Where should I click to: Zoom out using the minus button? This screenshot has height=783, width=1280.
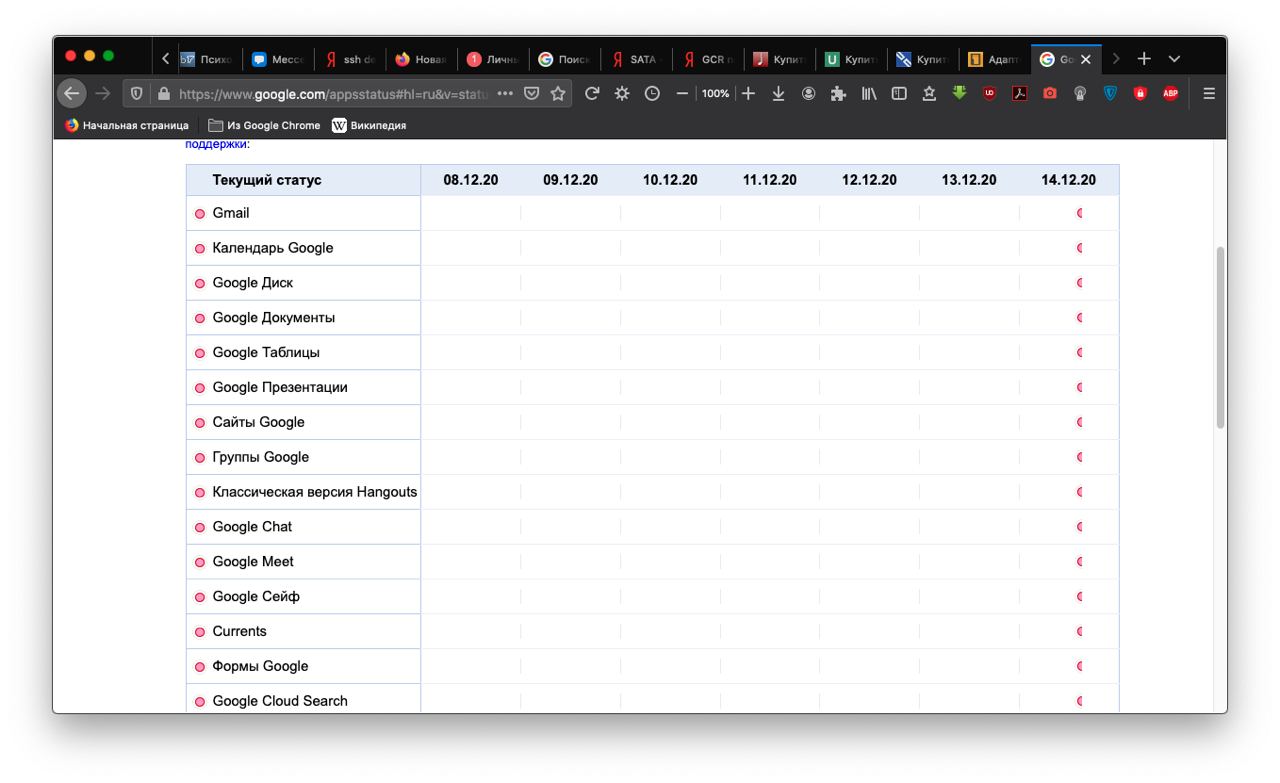(x=682, y=94)
